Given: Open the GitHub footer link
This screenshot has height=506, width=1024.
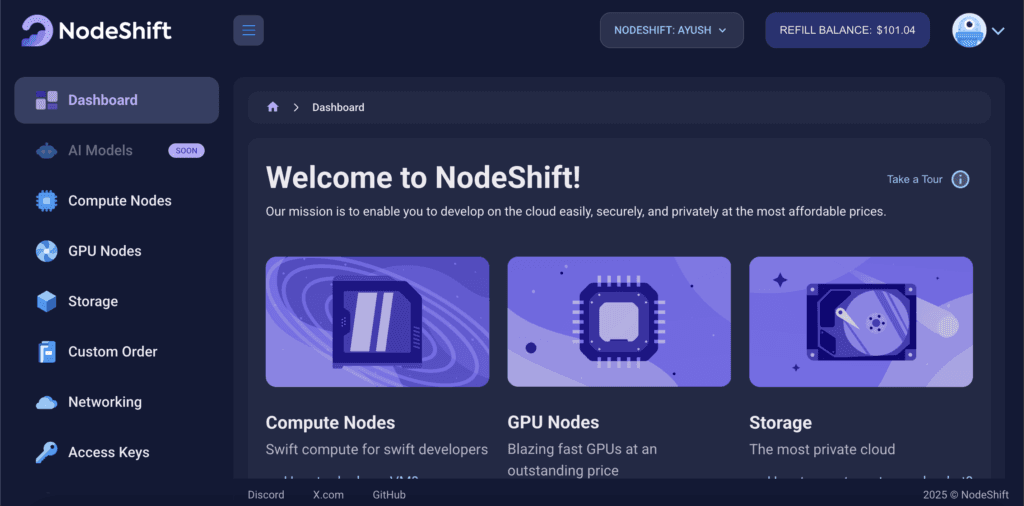Looking at the screenshot, I should 389,495.
